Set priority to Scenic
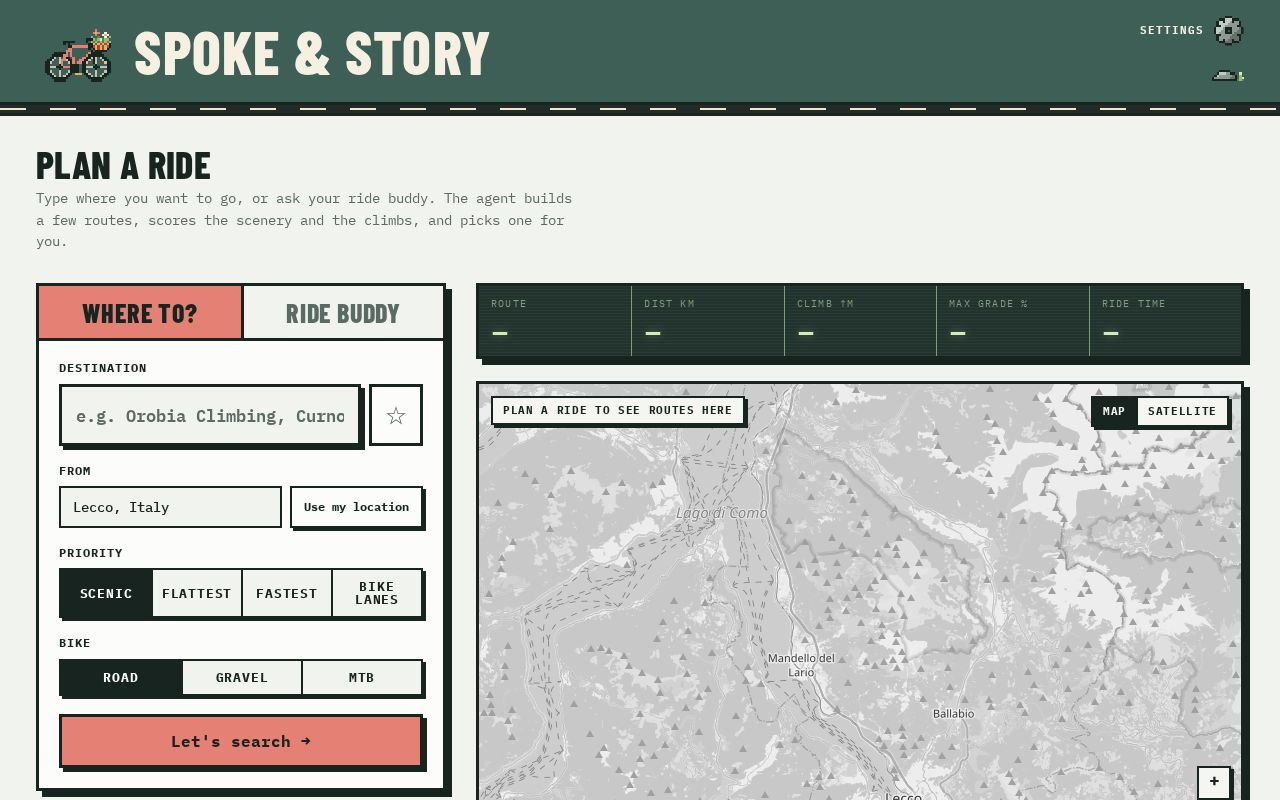The height and width of the screenshot is (800, 1280). (106, 593)
